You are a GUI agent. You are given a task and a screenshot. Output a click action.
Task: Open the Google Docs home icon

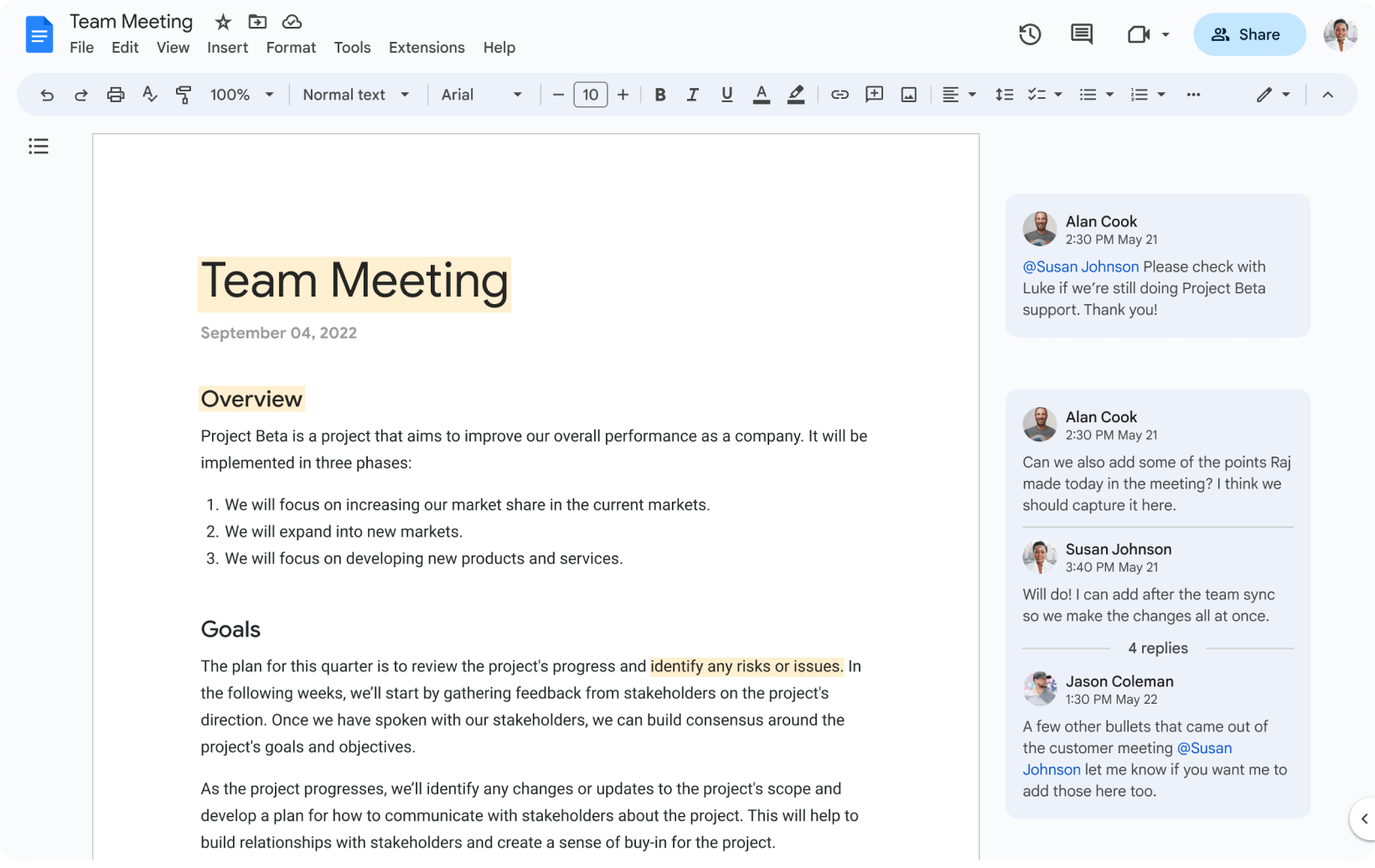point(39,34)
